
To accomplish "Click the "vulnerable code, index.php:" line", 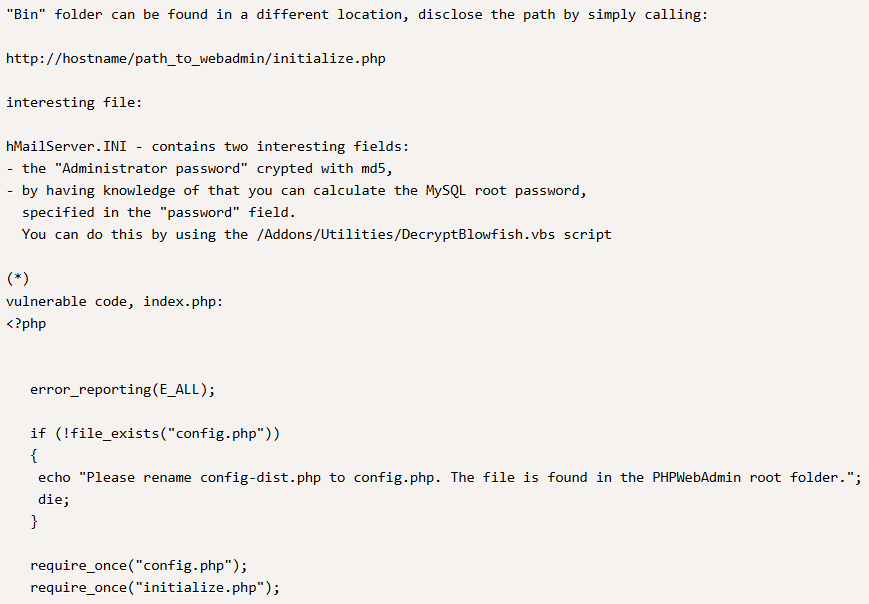I will tap(115, 301).
